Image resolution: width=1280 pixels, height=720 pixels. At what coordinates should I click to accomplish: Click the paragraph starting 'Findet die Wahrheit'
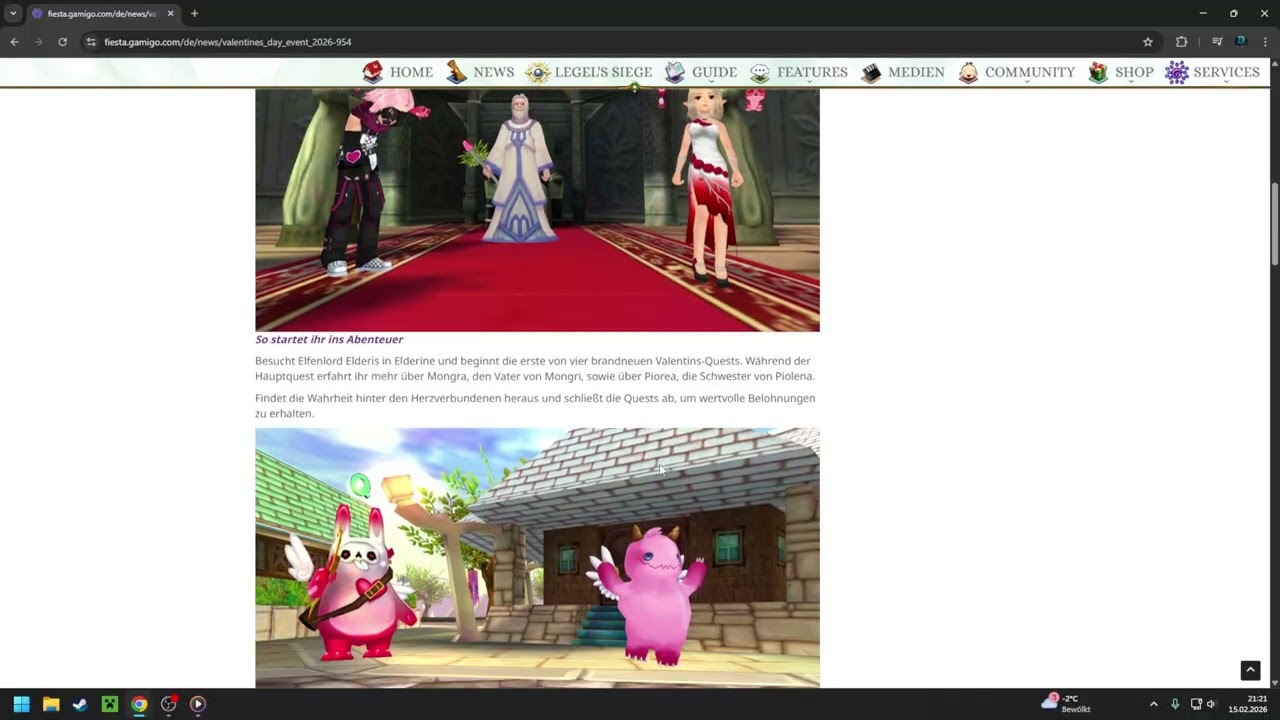click(x=535, y=406)
